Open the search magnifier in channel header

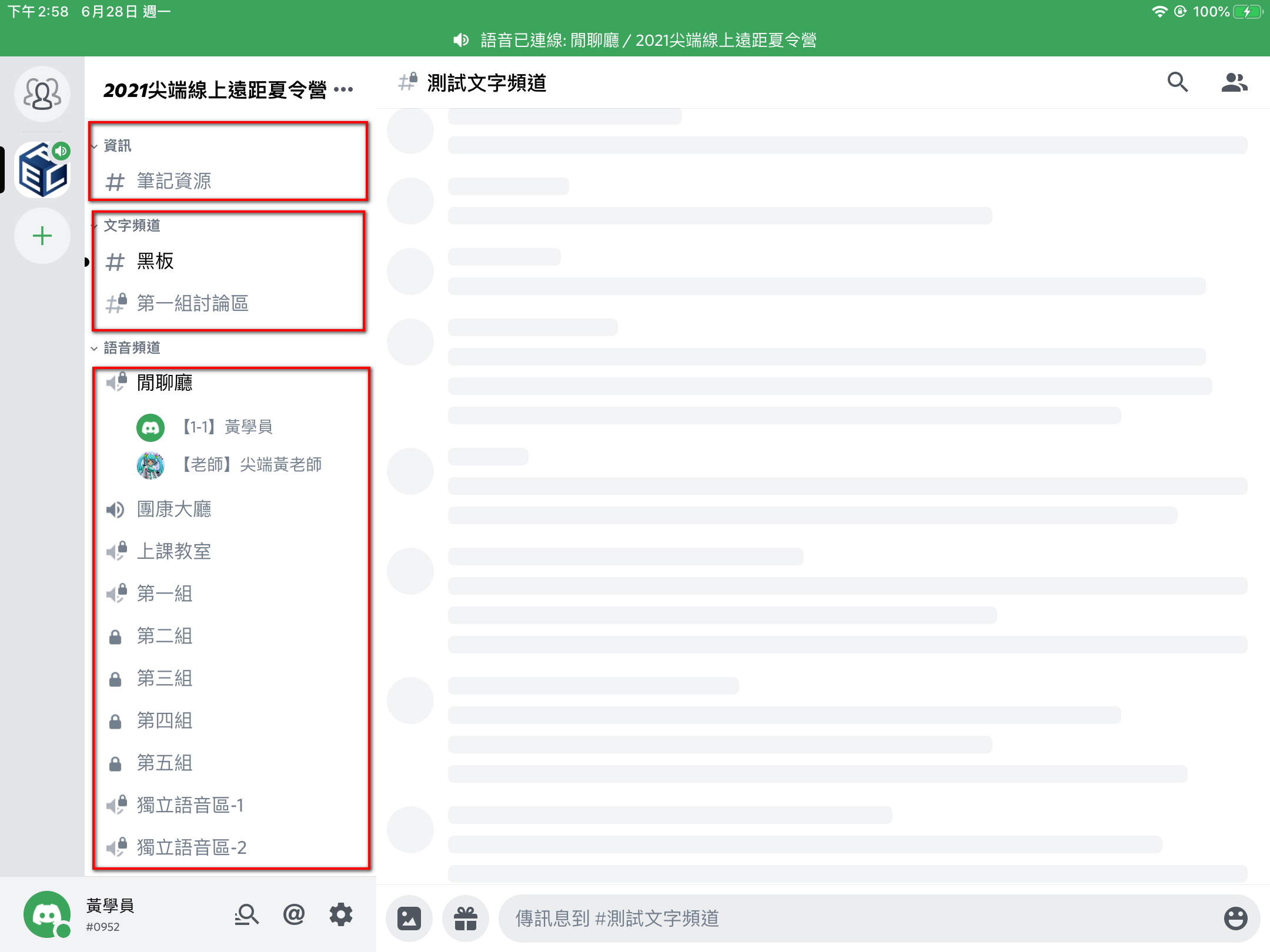pyautogui.click(x=1177, y=83)
